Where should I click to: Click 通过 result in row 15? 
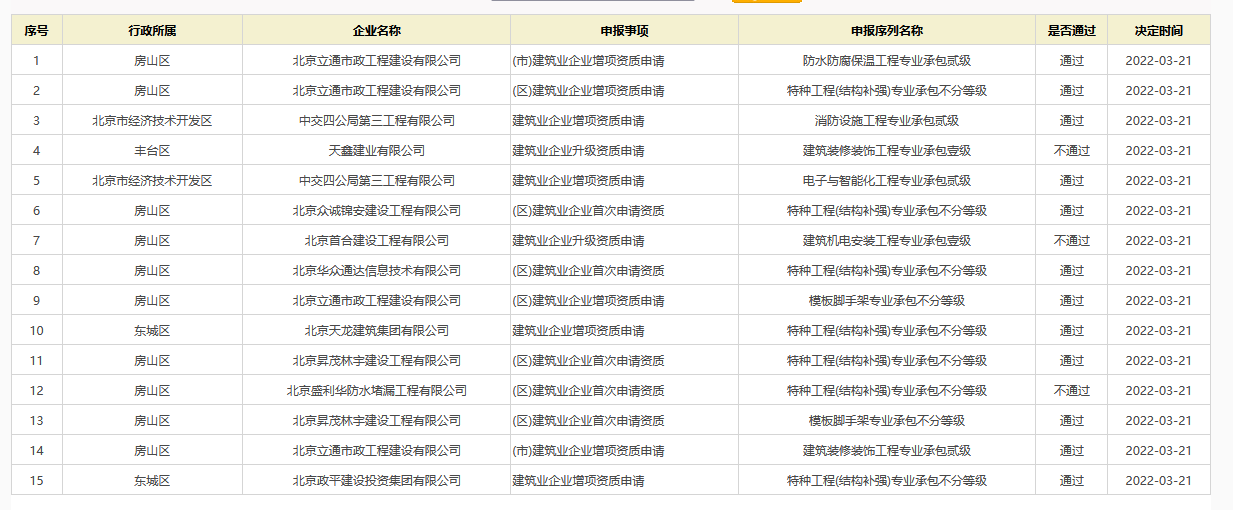(1072, 481)
